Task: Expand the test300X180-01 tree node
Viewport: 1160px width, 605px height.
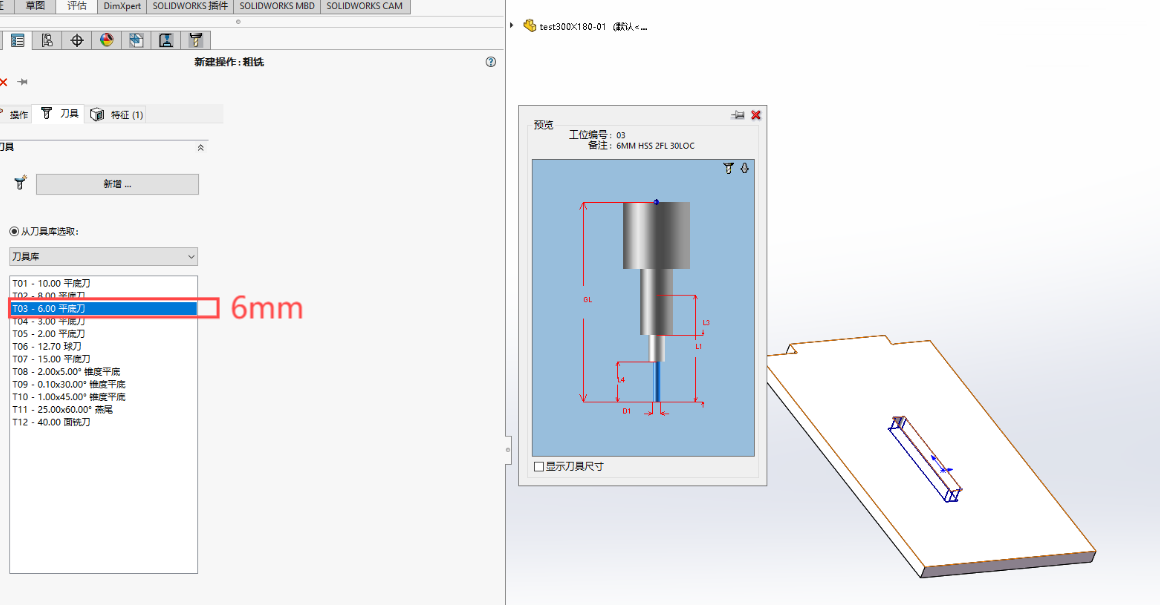Action: pyautogui.click(x=511, y=26)
